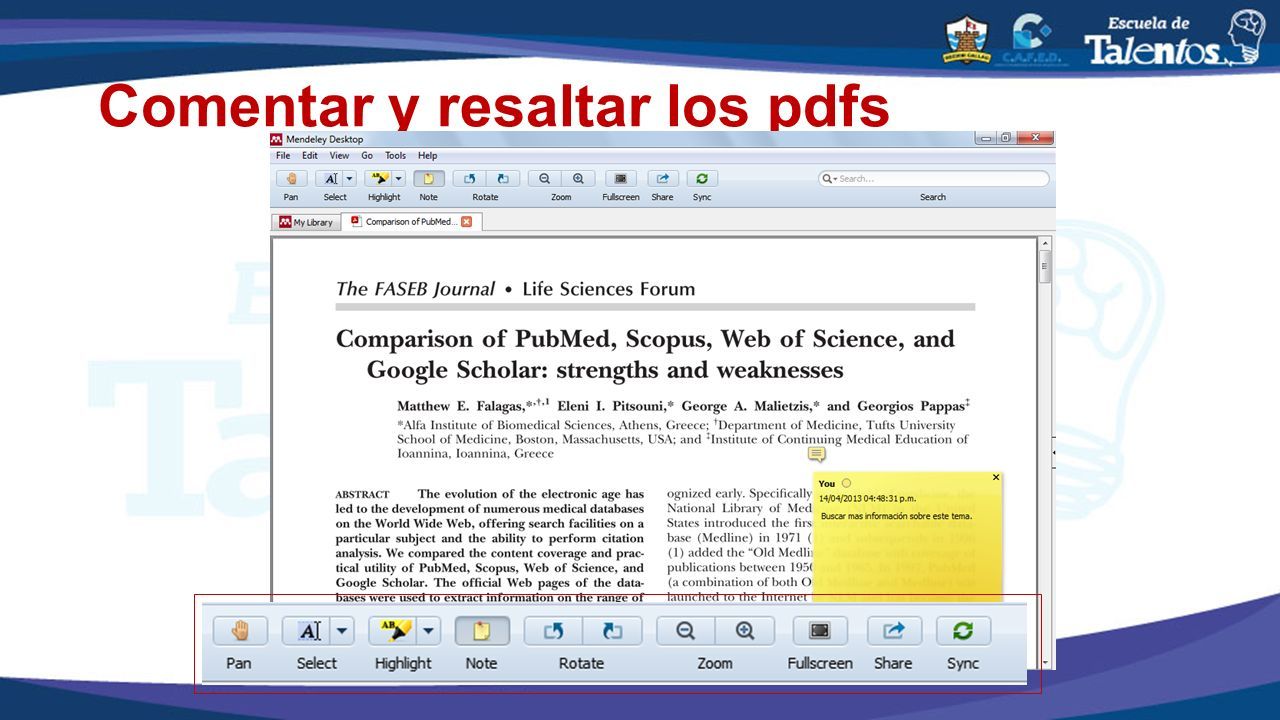Click the ABSTRACT heading in the paper
1280x720 pixels.
tap(362, 495)
